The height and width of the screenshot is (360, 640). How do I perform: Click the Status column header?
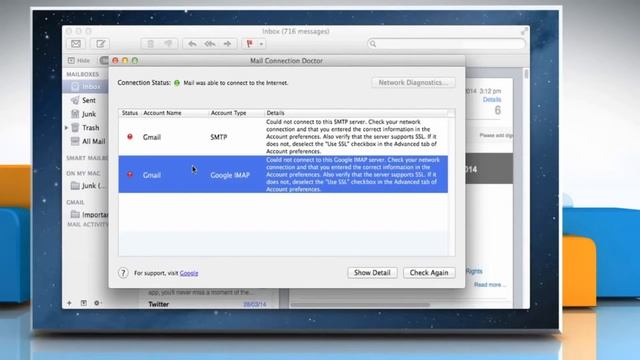pyautogui.click(x=130, y=113)
